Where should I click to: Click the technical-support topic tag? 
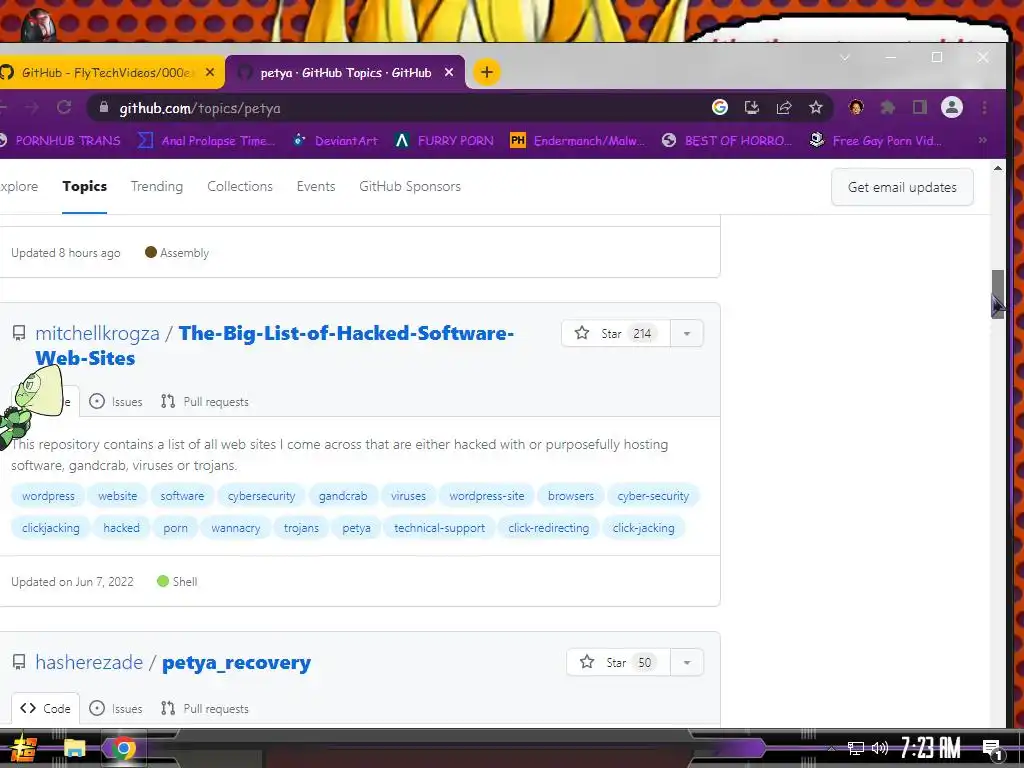[x=440, y=528]
